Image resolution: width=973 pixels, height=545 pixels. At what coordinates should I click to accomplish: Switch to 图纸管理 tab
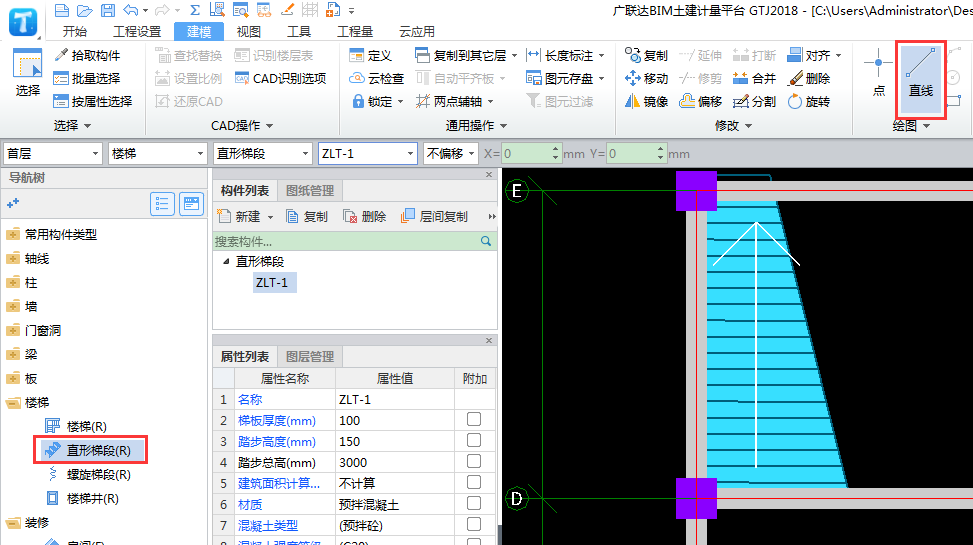310,191
